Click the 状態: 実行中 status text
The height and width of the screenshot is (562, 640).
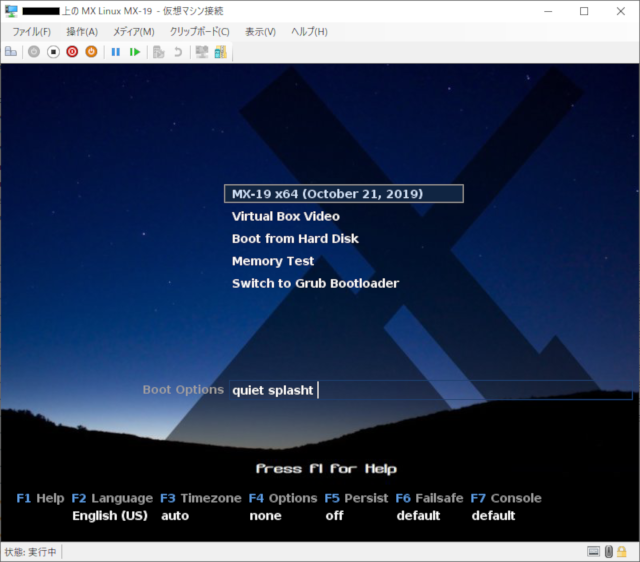tap(31, 552)
